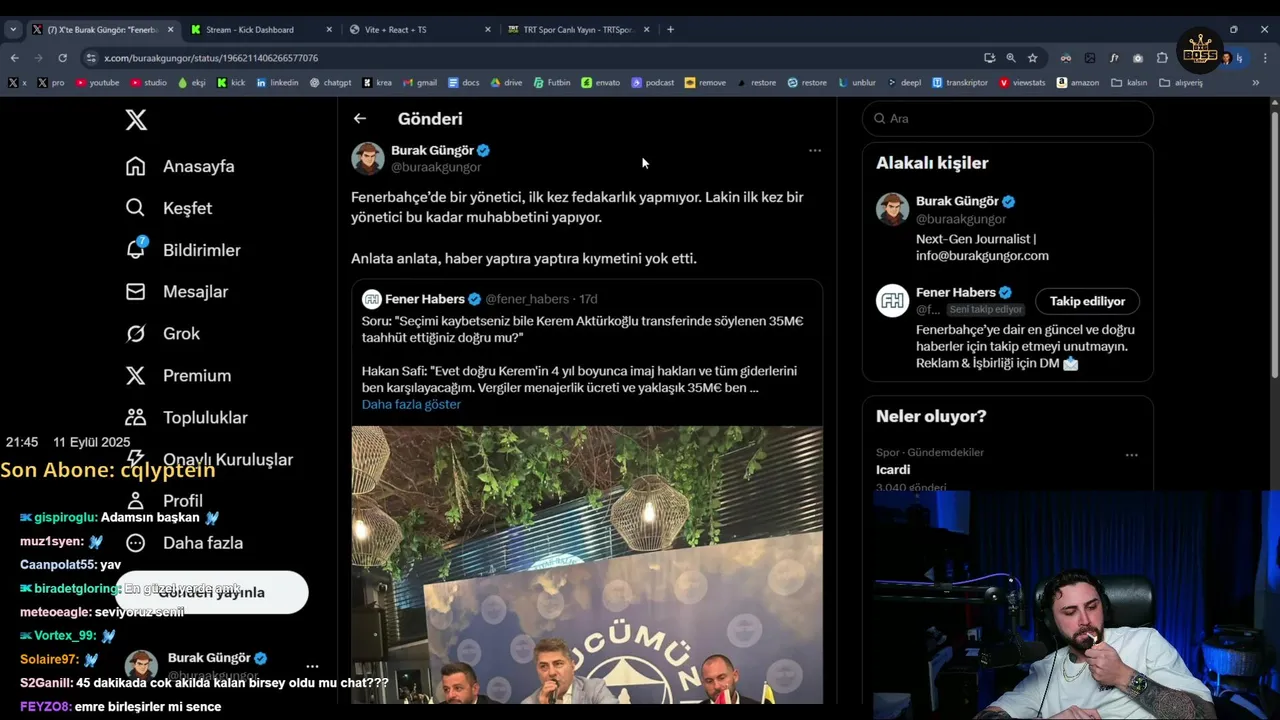Open the Icardi trending topic
The height and width of the screenshot is (720, 1280).
click(x=893, y=470)
